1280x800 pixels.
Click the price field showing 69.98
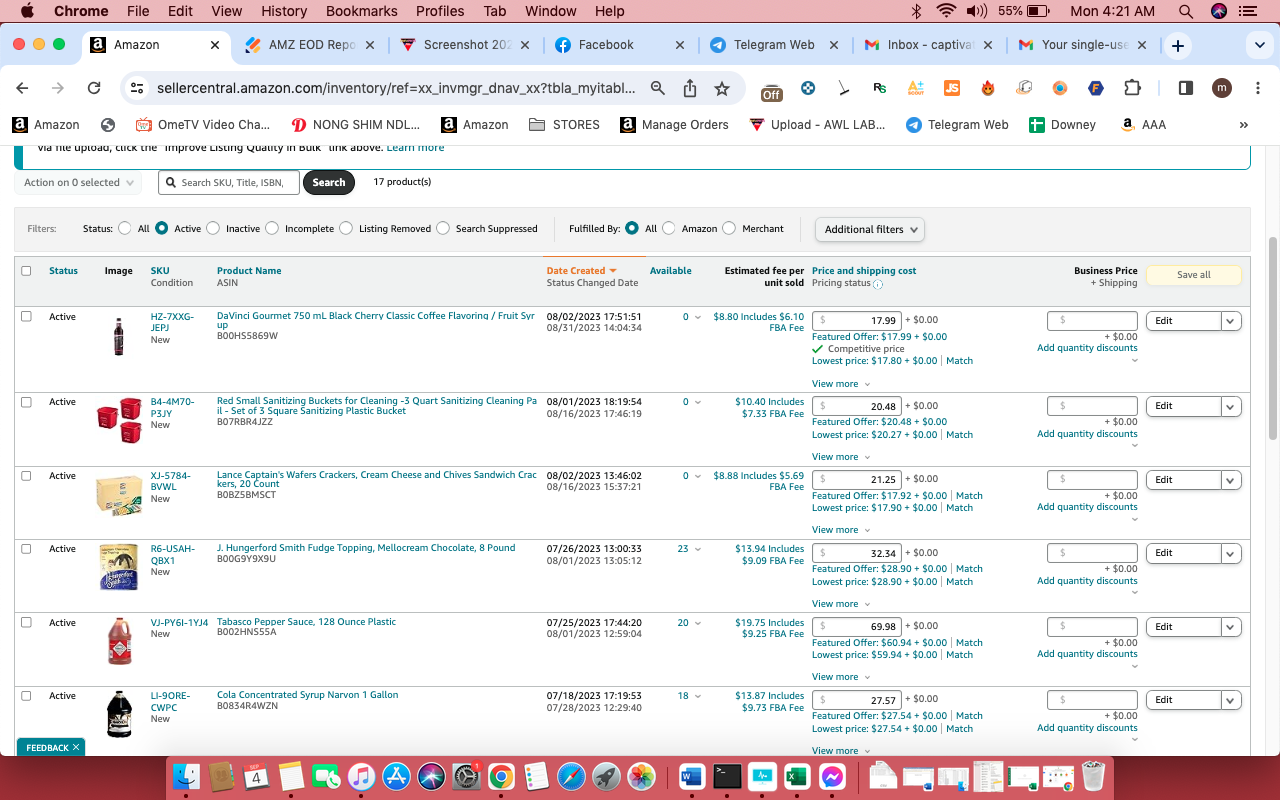pyautogui.click(x=857, y=627)
